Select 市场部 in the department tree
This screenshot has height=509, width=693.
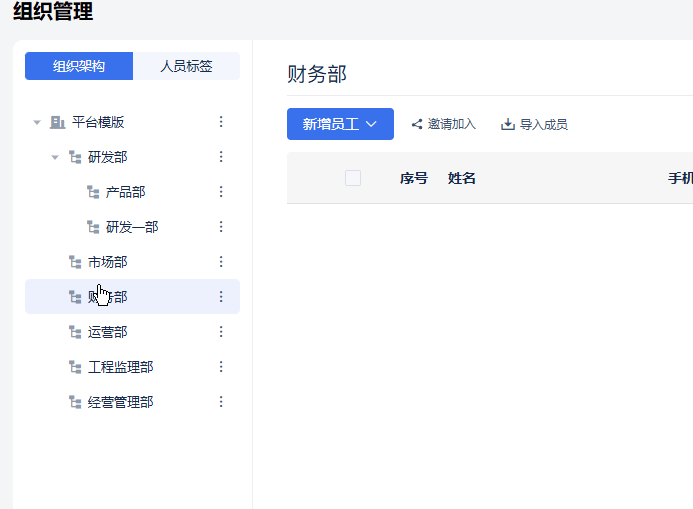107,262
